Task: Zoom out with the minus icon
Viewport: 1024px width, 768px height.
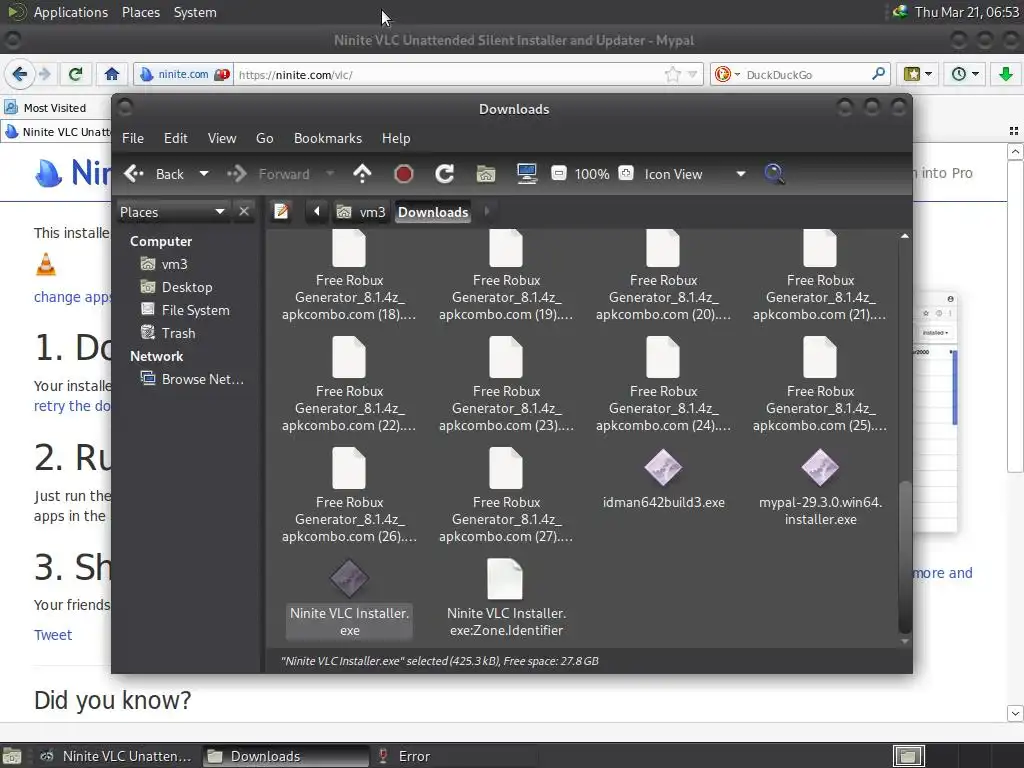Action: pyautogui.click(x=559, y=174)
